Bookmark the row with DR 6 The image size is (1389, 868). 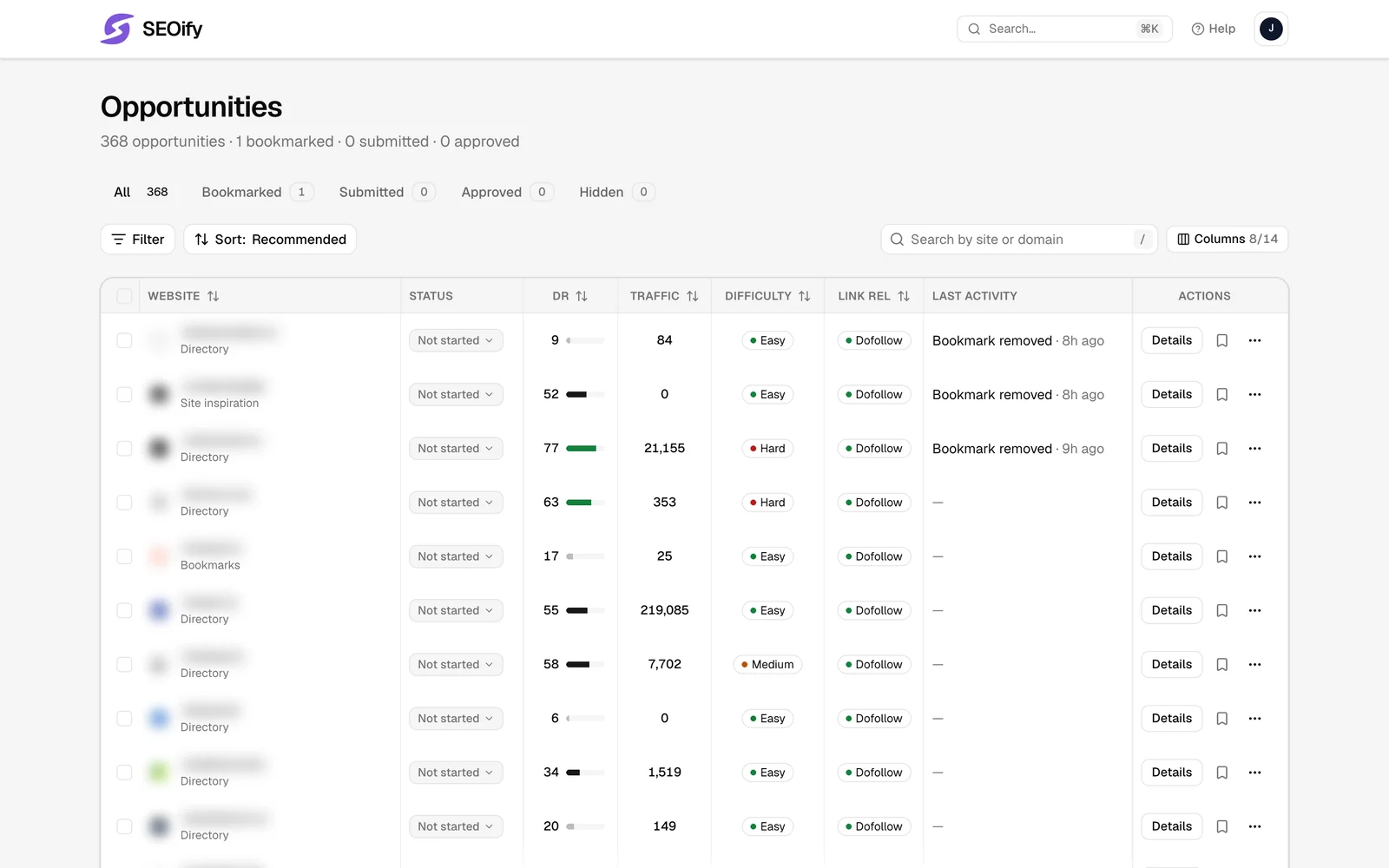coord(1222,719)
